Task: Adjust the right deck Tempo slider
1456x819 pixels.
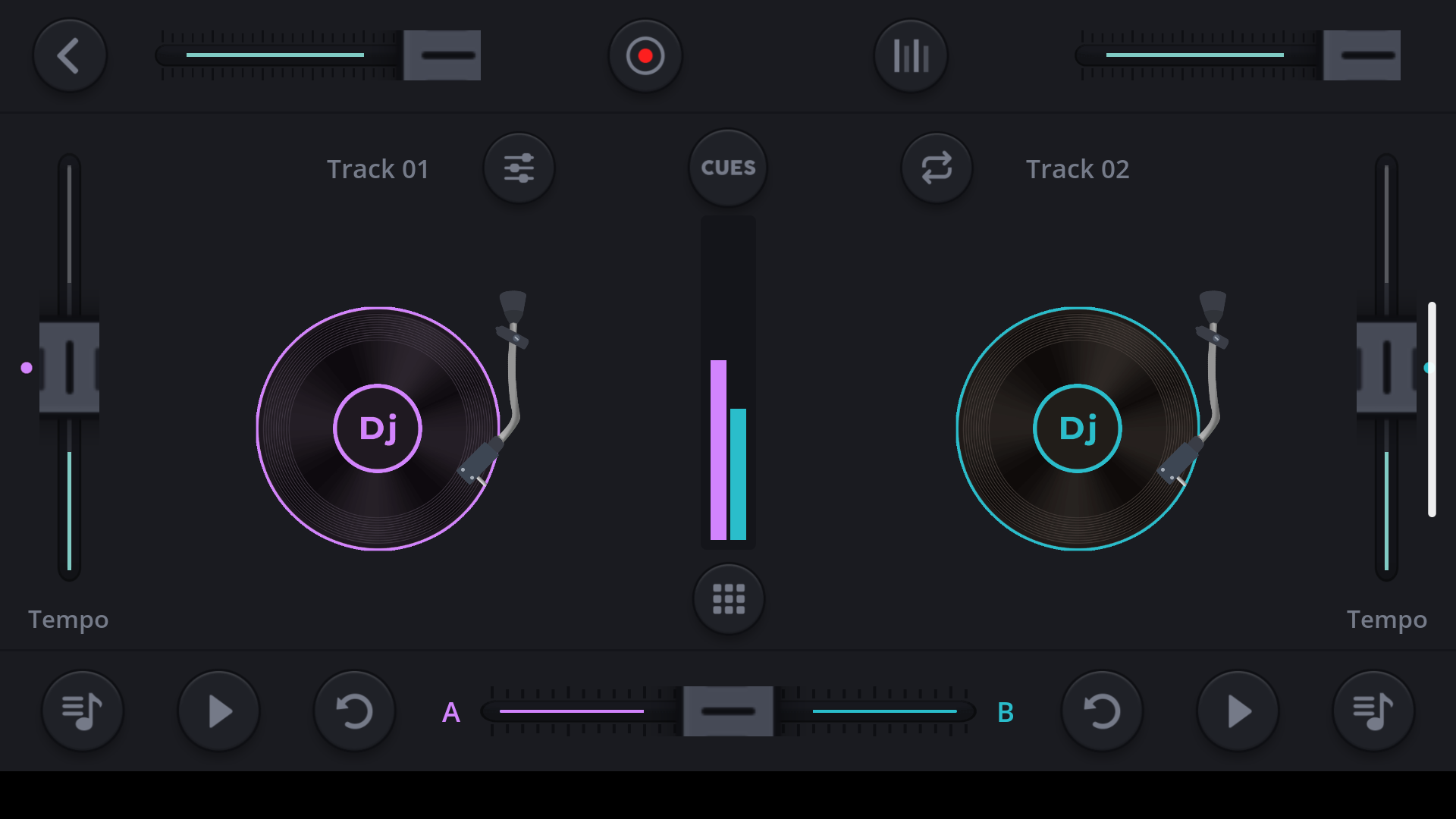Action: (1386, 369)
